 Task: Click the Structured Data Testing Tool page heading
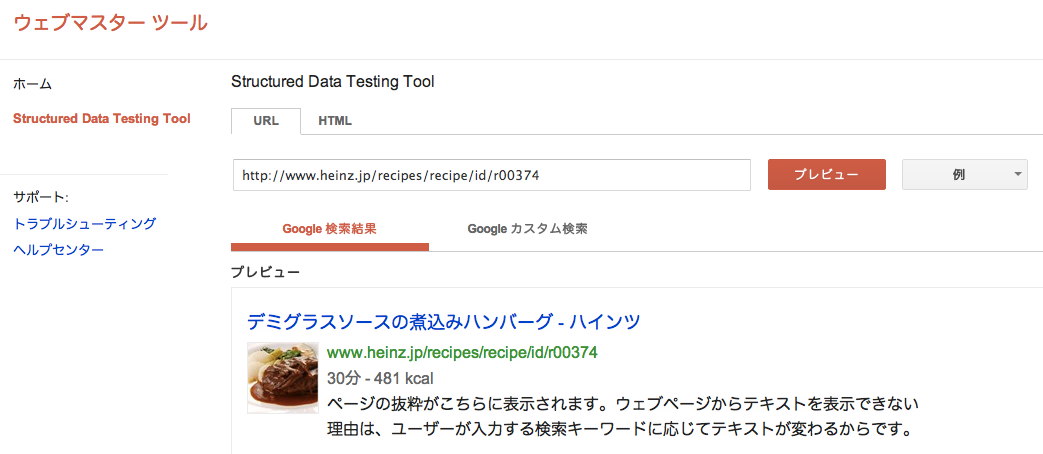[x=332, y=82]
